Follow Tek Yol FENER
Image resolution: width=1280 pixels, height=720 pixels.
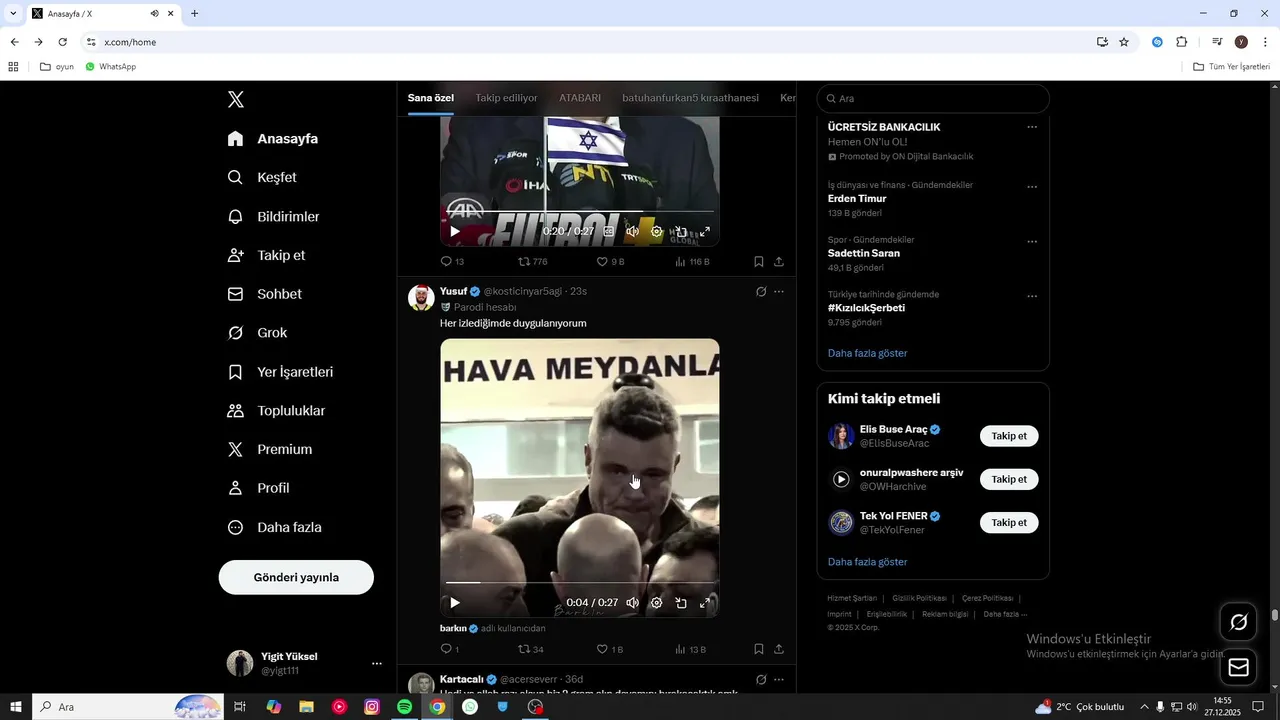coord(1009,522)
